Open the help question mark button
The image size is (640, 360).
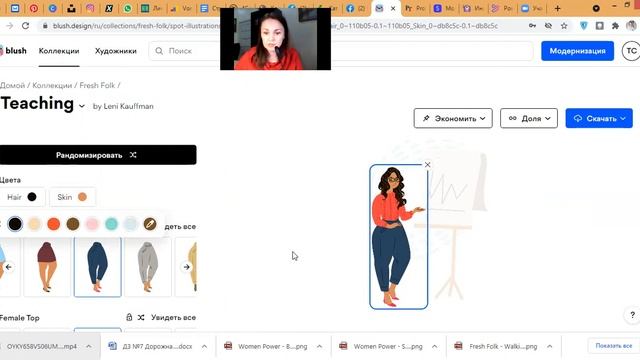[x=632, y=315]
